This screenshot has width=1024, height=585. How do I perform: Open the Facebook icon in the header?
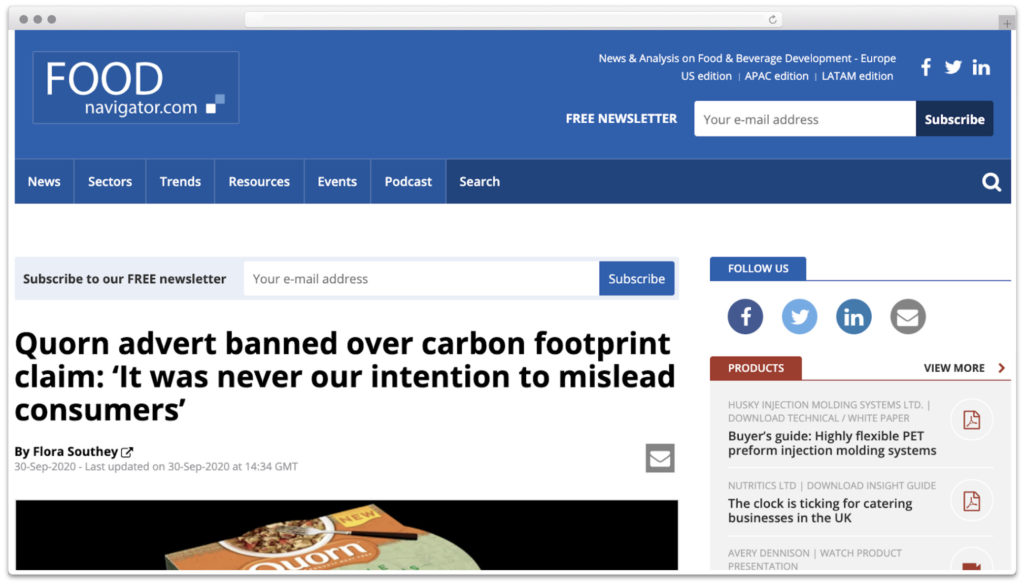(x=925, y=67)
